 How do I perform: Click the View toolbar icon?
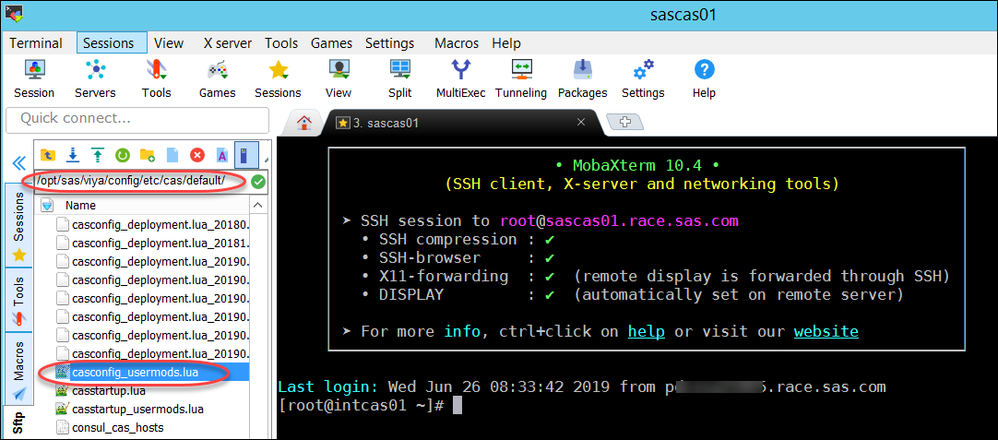tap(338, 78)
